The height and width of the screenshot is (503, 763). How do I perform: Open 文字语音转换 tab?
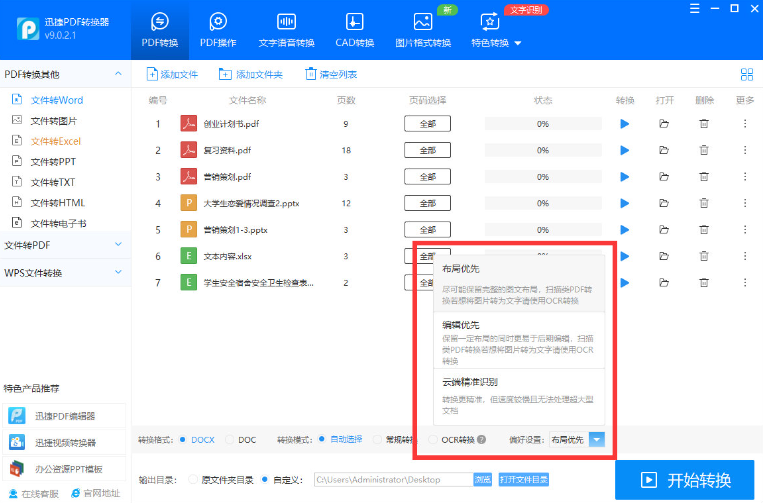point(286,30)
